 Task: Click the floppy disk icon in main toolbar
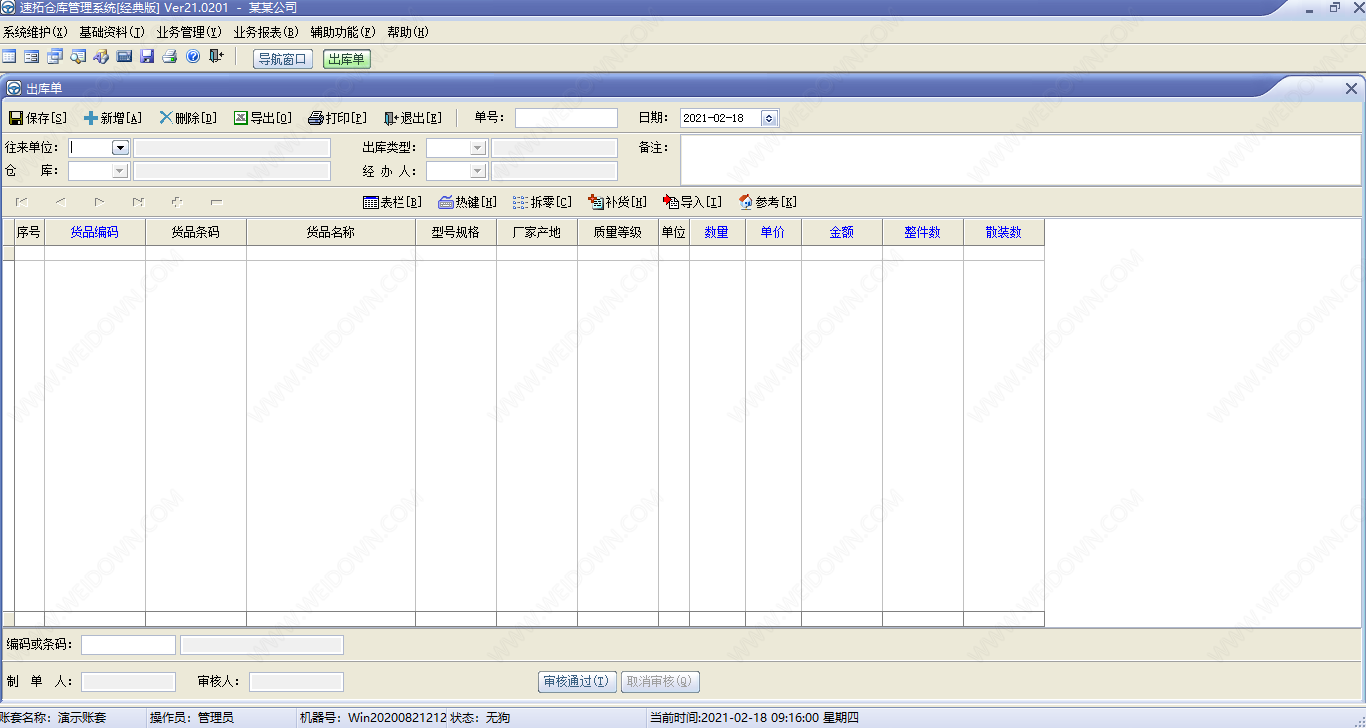[147, 57]
